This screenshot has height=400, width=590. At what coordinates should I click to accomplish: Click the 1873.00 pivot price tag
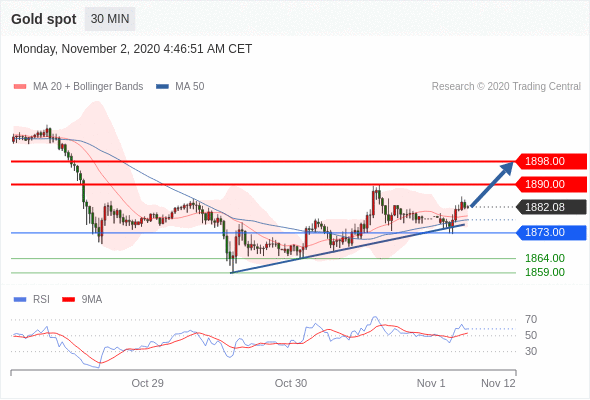coord(550,233)
